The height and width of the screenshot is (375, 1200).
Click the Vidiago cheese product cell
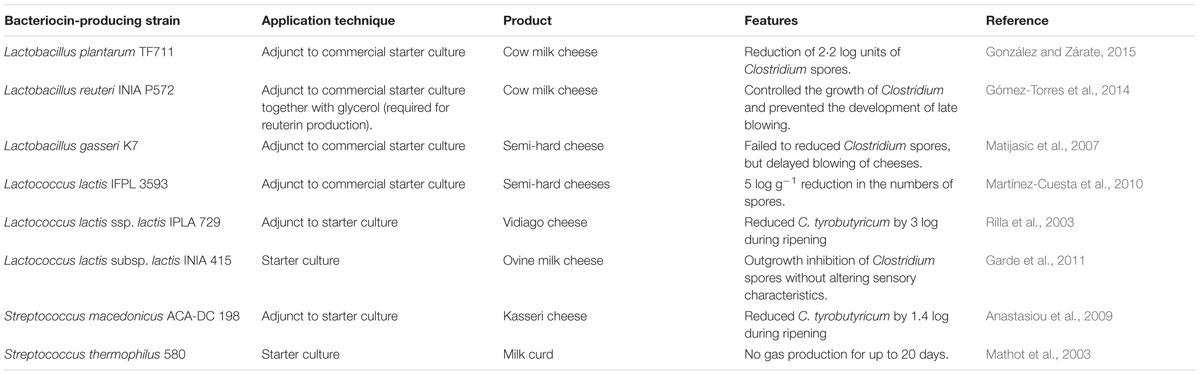coord(546,222)
